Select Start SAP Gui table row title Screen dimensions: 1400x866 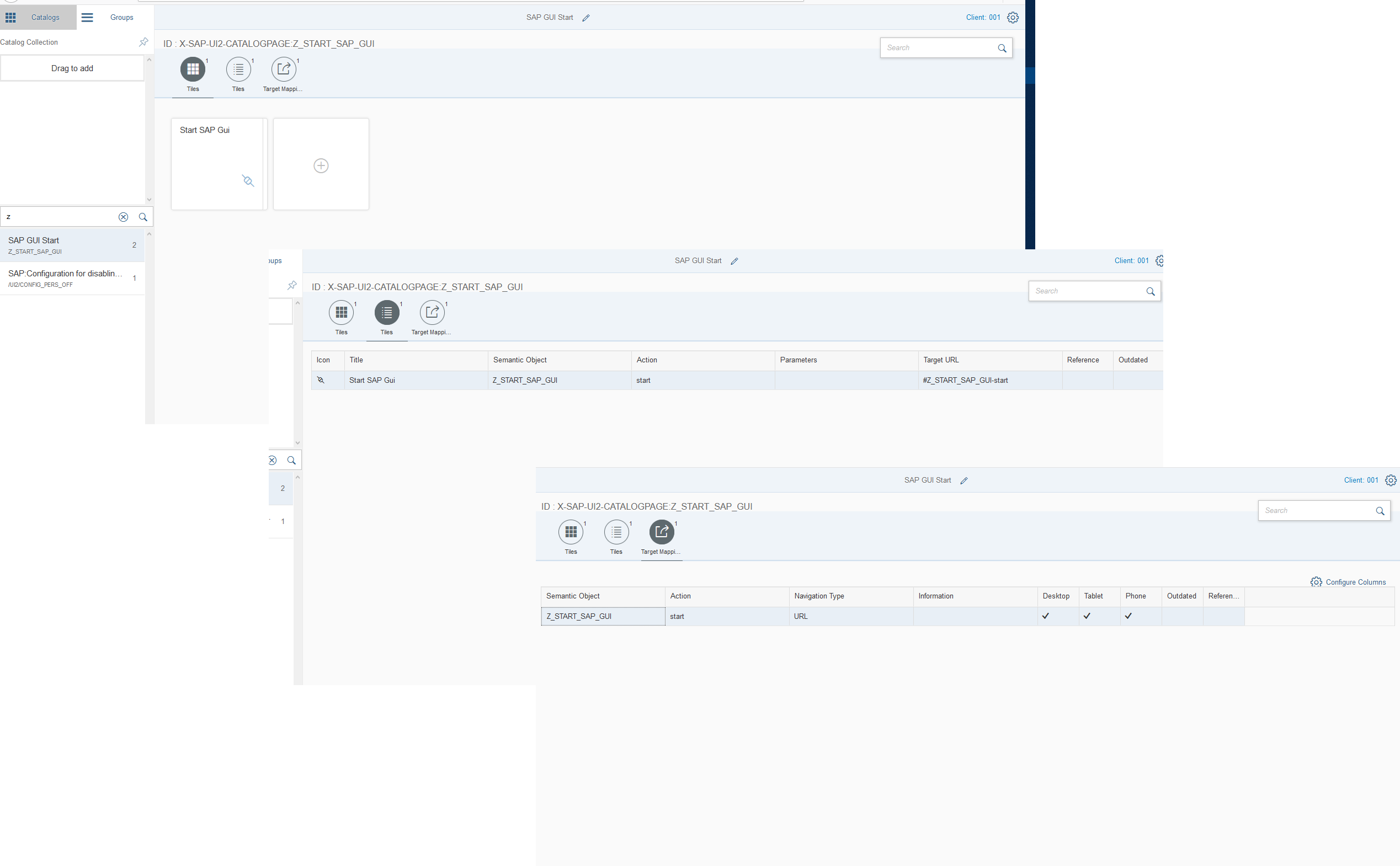coord(372,380)
